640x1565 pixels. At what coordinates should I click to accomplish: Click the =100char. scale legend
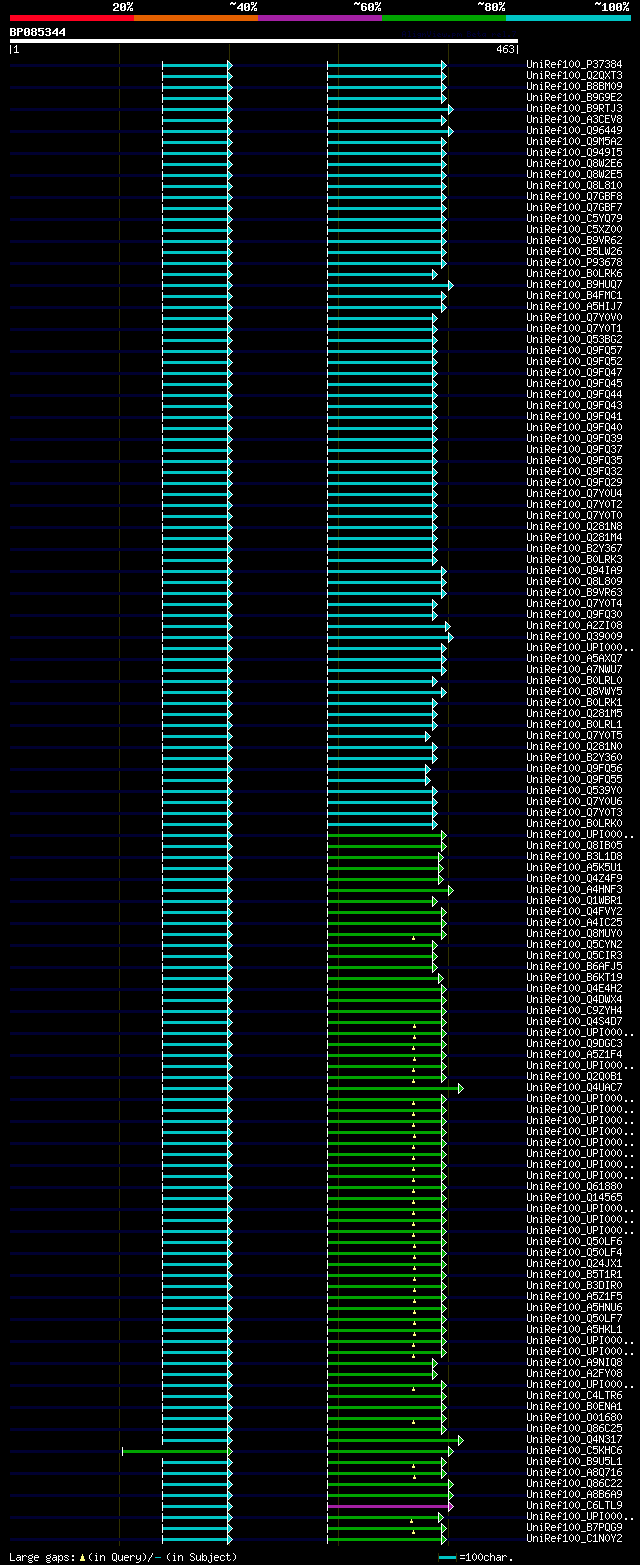(x=476, y=1558)
